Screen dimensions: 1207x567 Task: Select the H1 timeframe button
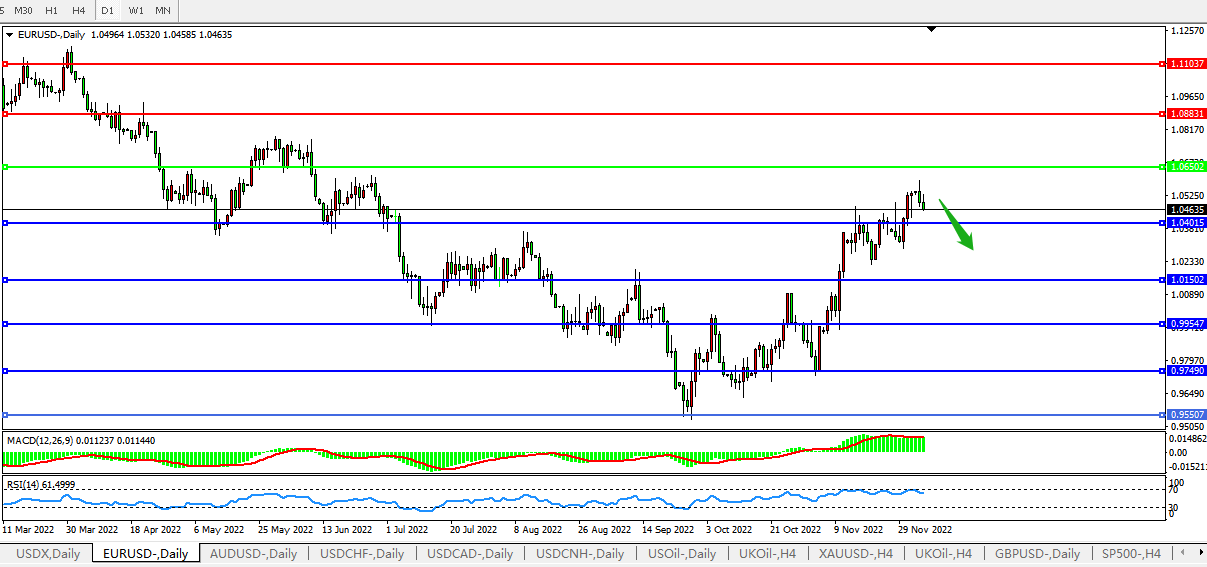tap(52, 10)
